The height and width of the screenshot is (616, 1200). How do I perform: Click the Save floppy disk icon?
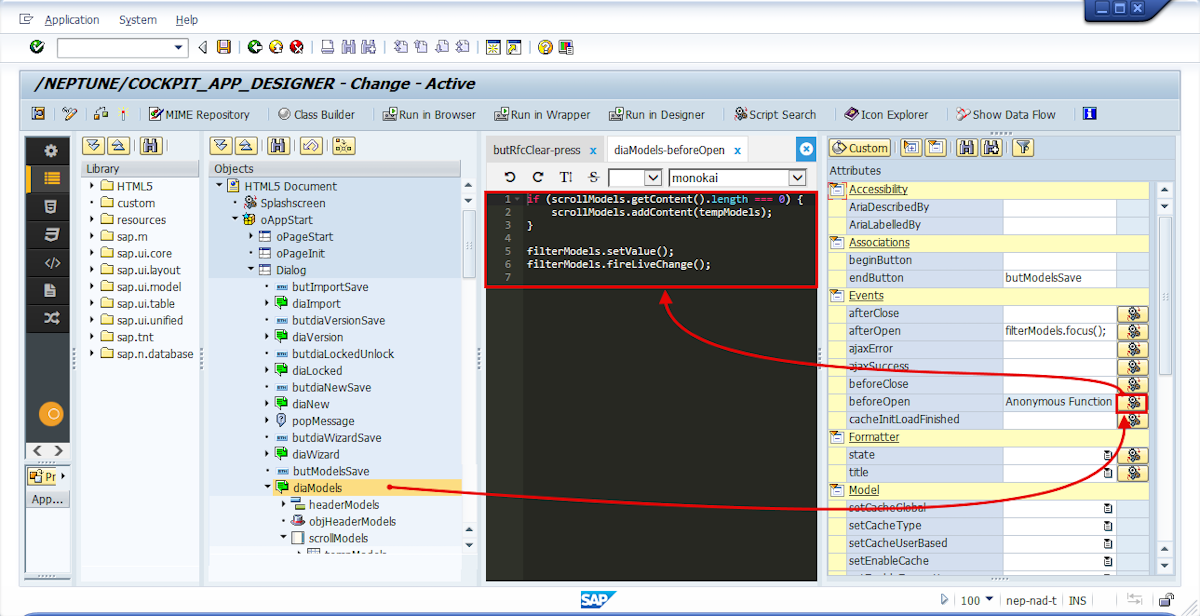pyautogui.click(x=224, y=47)
